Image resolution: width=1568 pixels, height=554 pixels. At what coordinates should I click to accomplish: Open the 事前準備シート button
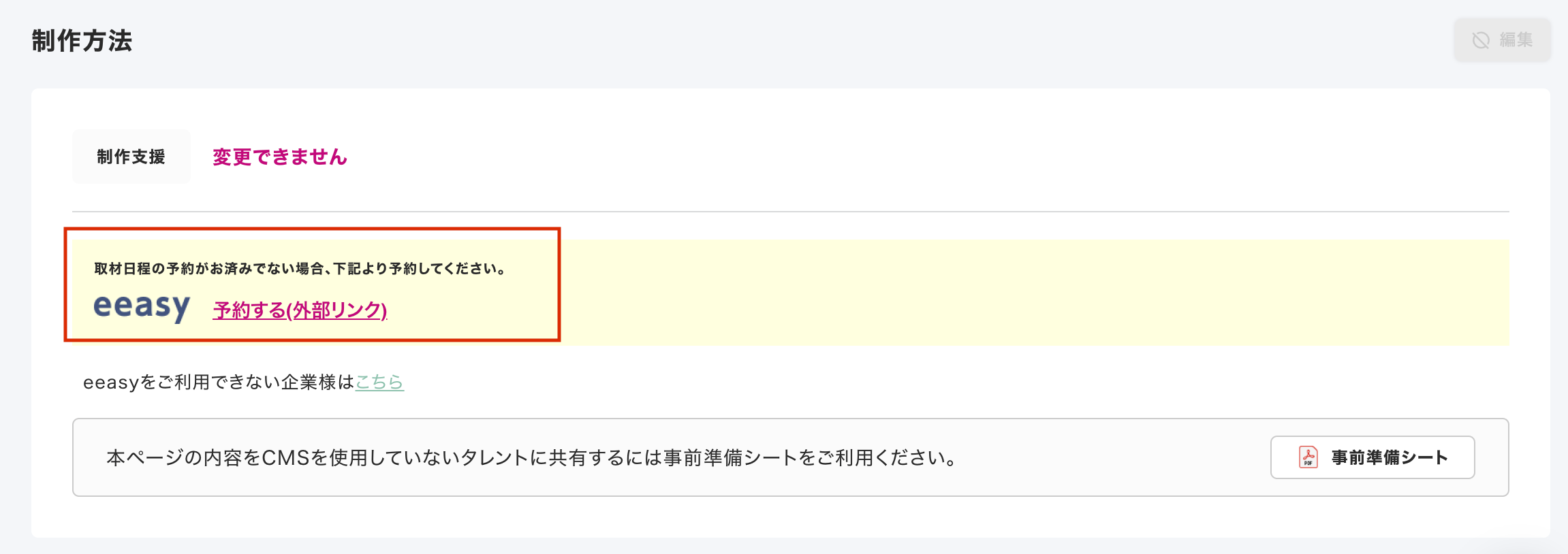tap(1373, 457)
